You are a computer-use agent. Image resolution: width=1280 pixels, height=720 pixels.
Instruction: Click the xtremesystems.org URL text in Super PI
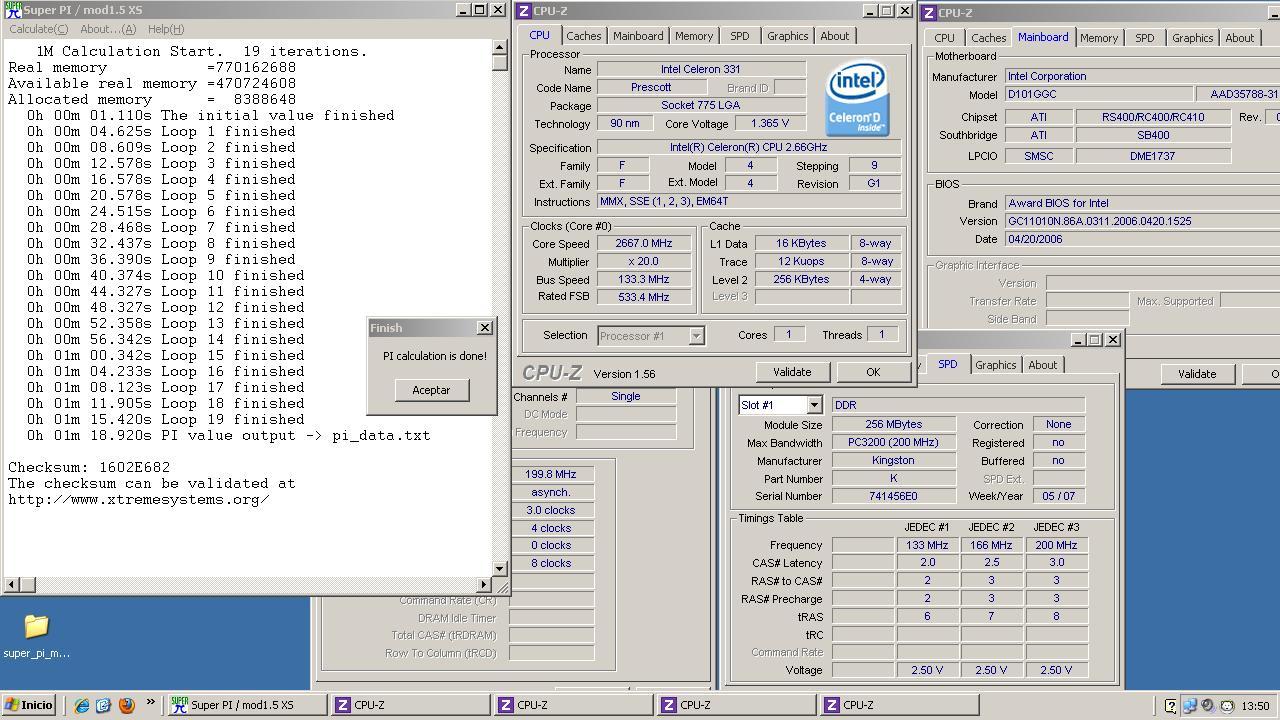(138, 499)
